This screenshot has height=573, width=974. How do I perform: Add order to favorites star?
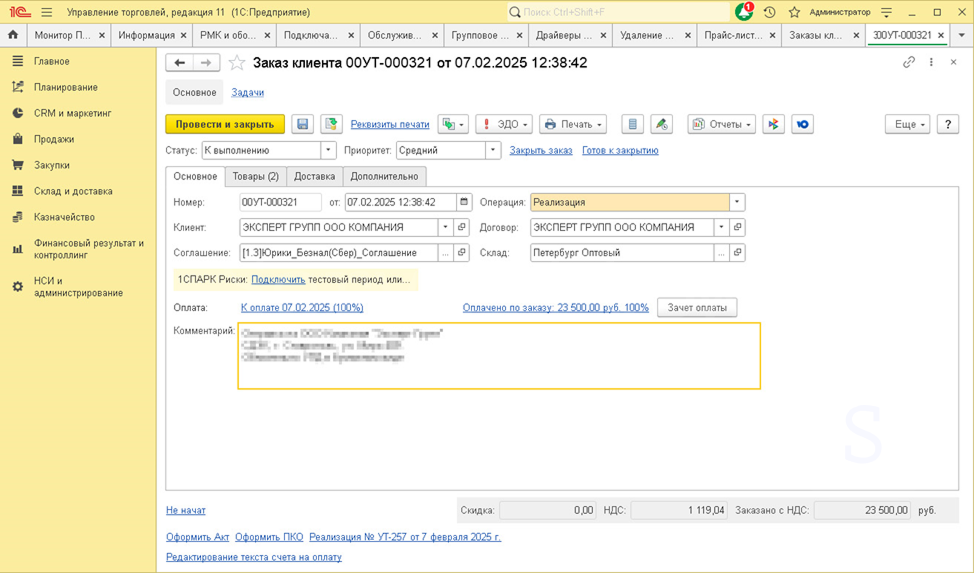pos(237,63)
